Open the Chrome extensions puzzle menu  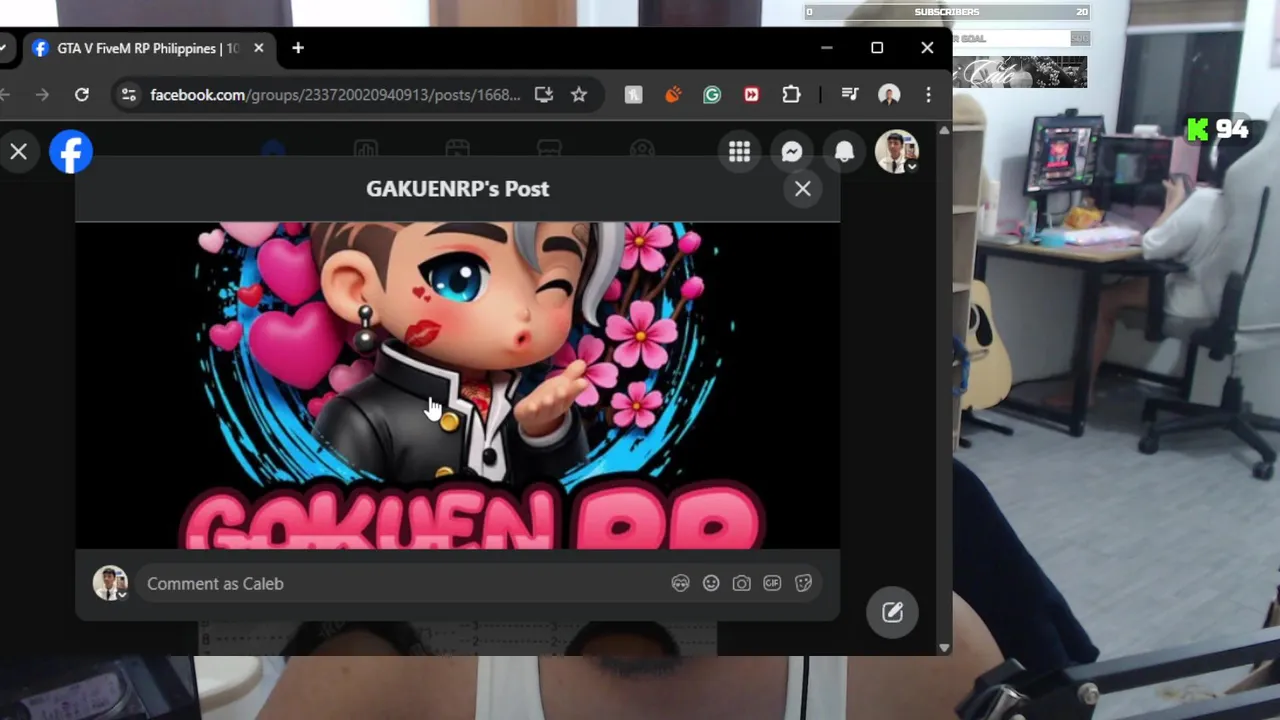click(791, 94)
